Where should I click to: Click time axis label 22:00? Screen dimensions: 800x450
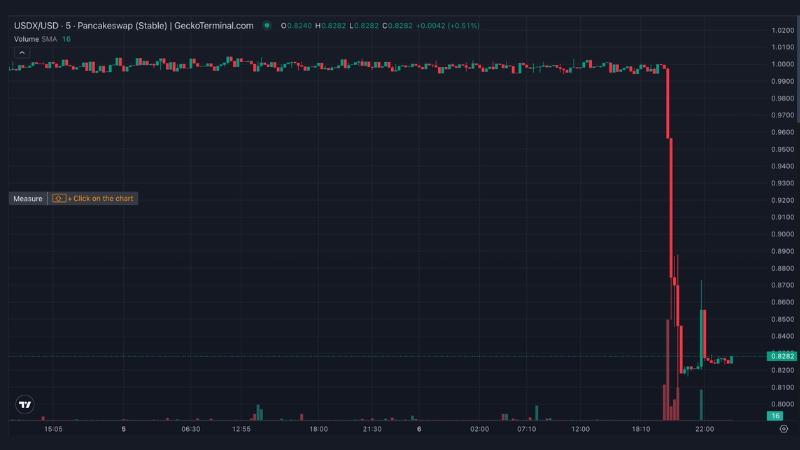pyautogui.click(x=705, y=429)
